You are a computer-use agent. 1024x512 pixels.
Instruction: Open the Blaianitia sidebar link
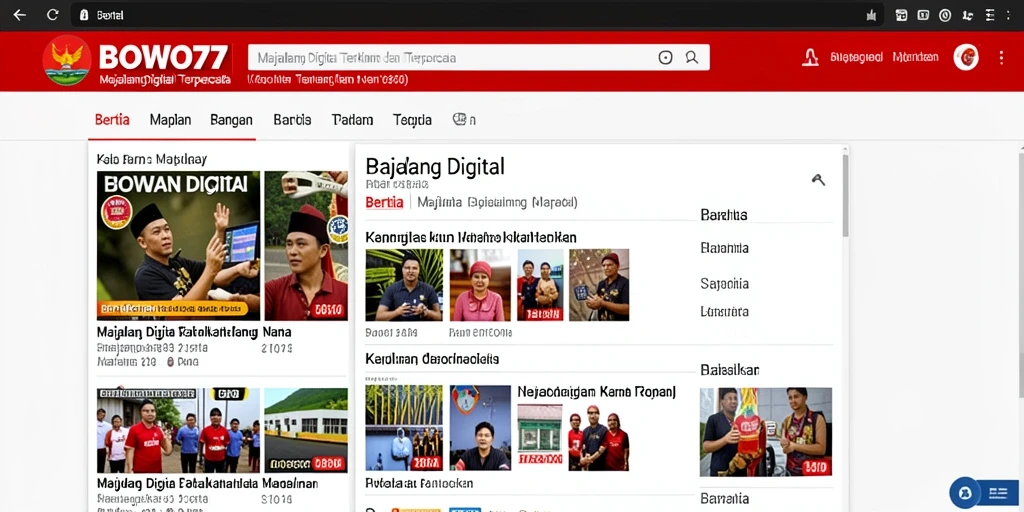[x=724, y=248]
